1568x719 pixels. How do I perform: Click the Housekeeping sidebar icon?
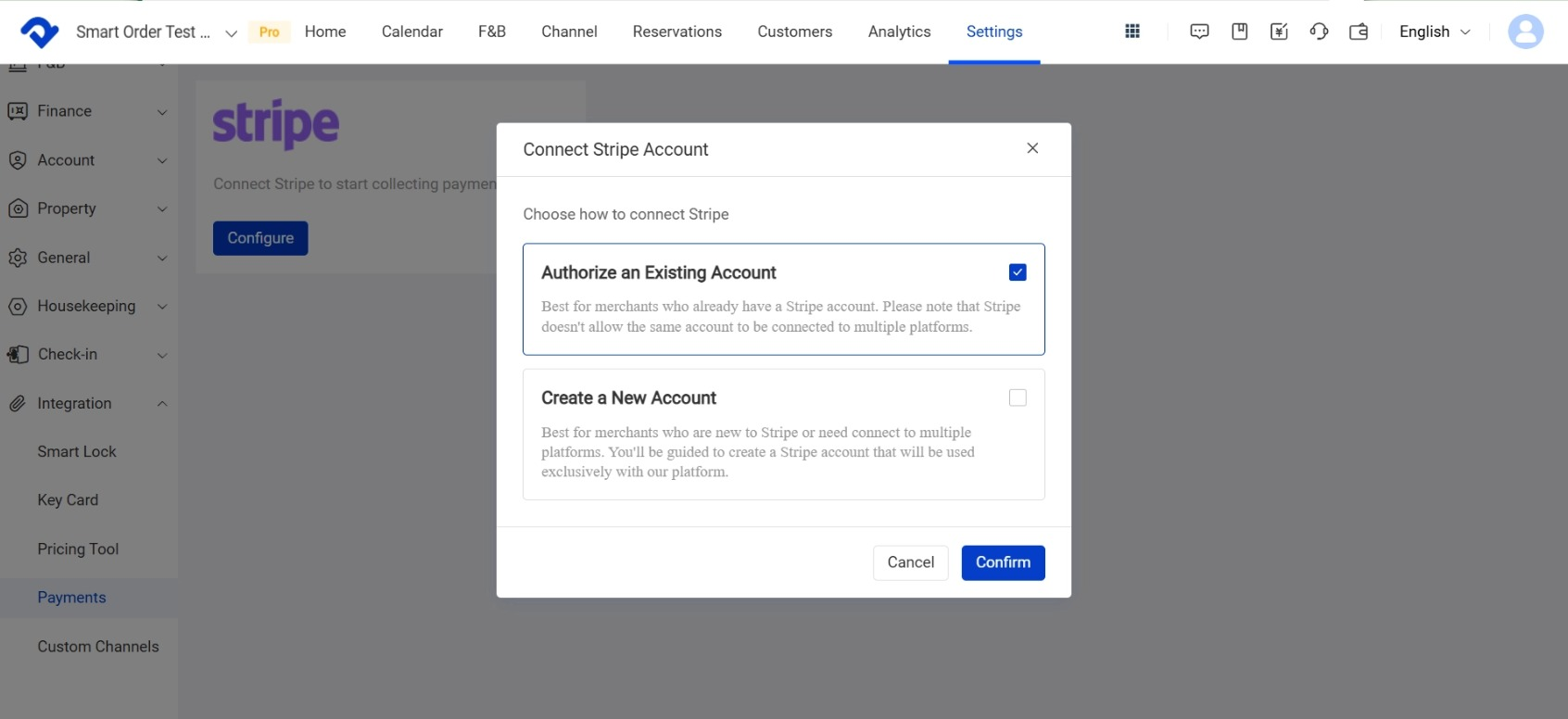18,306
